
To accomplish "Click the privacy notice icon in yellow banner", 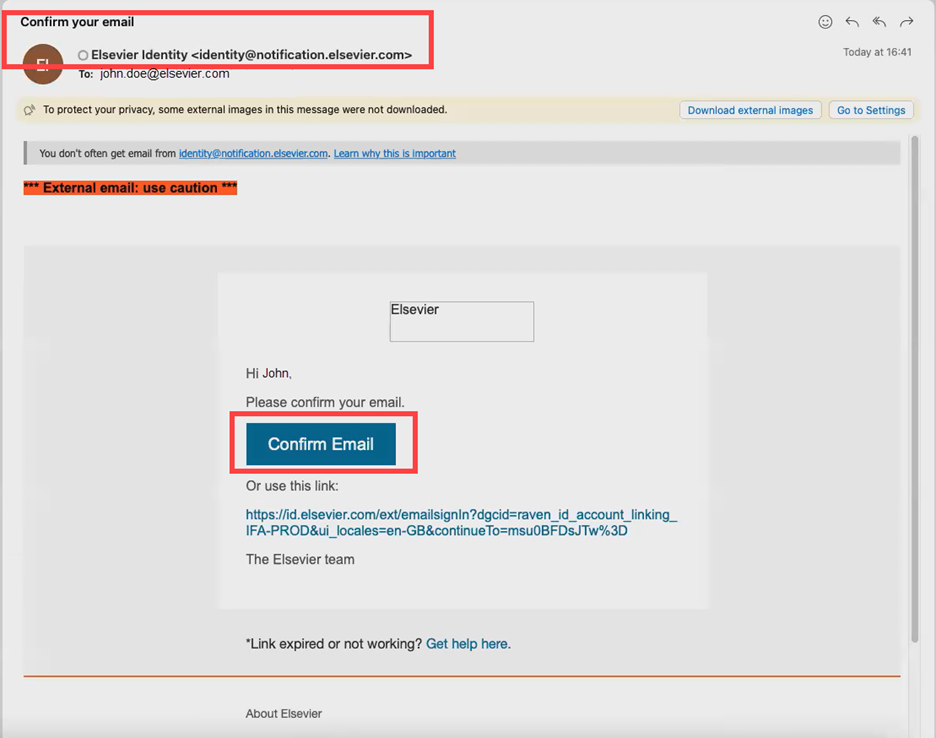I will coord(29,110).
